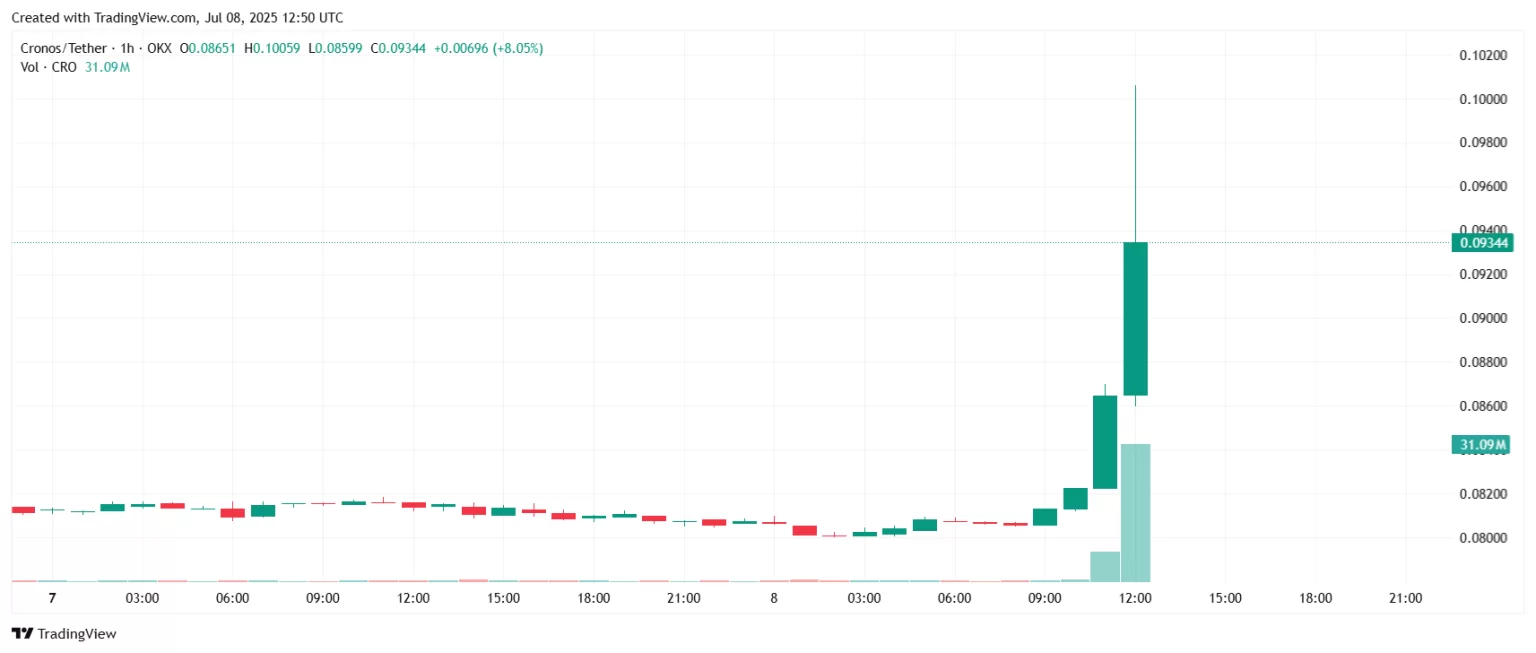Screen dimensions: 1536x653
Task: Click the +8.05% change value in the legend
Action: pyautogui.click(x=513, y=48)
